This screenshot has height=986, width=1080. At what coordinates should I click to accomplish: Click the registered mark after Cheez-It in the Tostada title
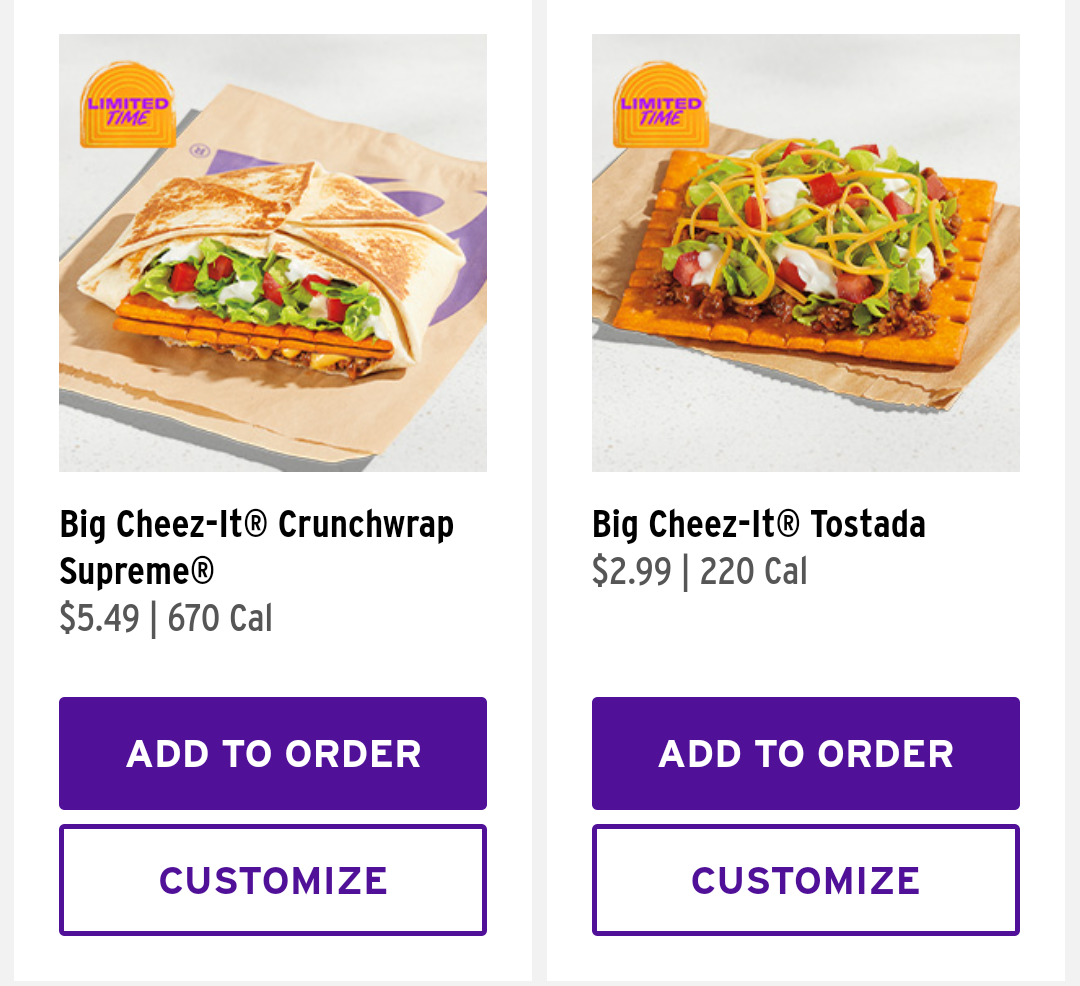[x=789, y=523]
